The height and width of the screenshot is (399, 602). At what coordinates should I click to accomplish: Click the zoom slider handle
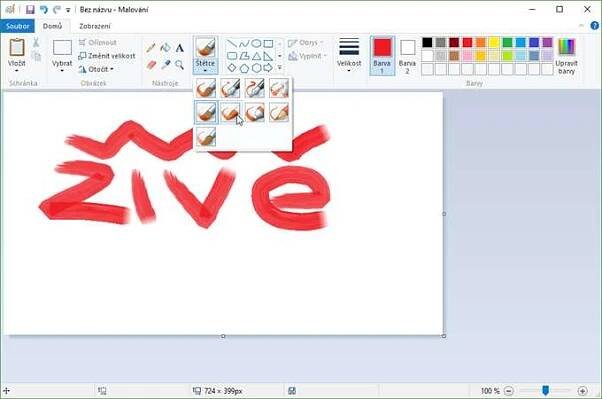point(545,391)
